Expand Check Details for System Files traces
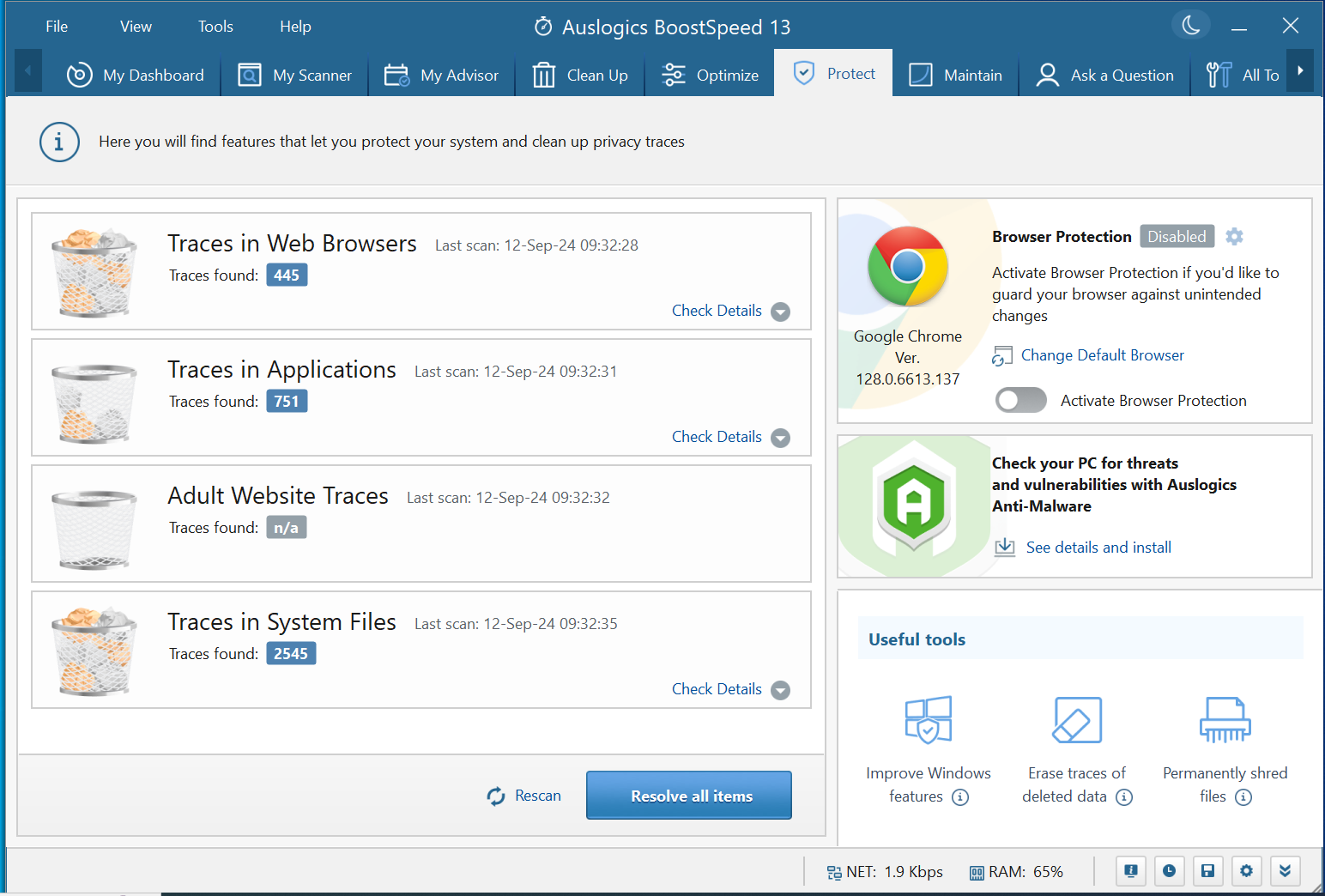 click(730, 689)
